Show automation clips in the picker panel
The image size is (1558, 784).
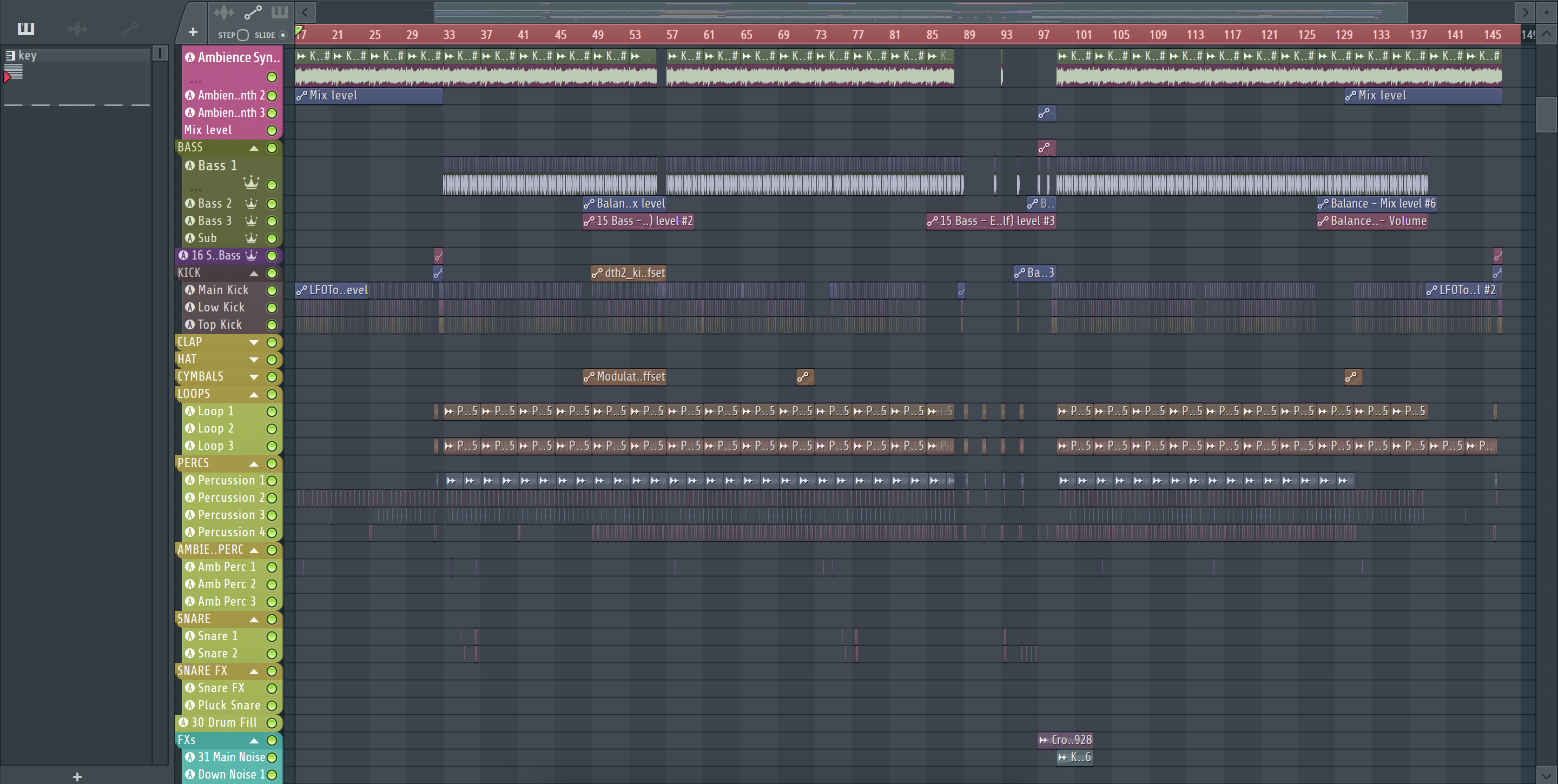(129, 29)
